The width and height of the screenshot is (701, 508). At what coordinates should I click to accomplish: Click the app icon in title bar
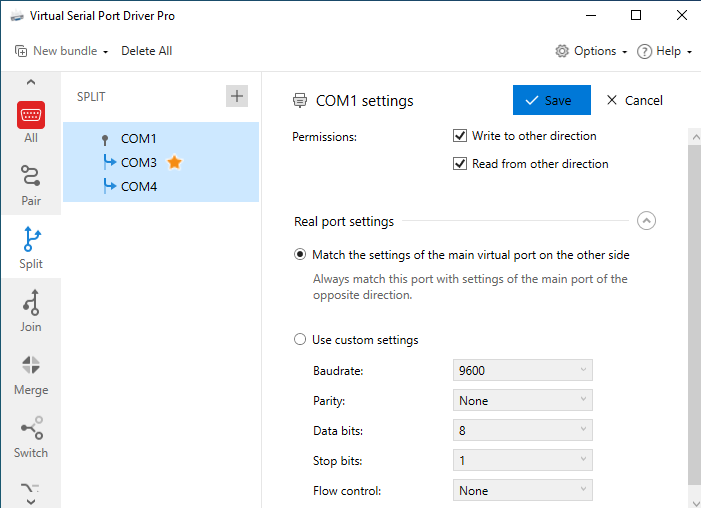[17, 16]
